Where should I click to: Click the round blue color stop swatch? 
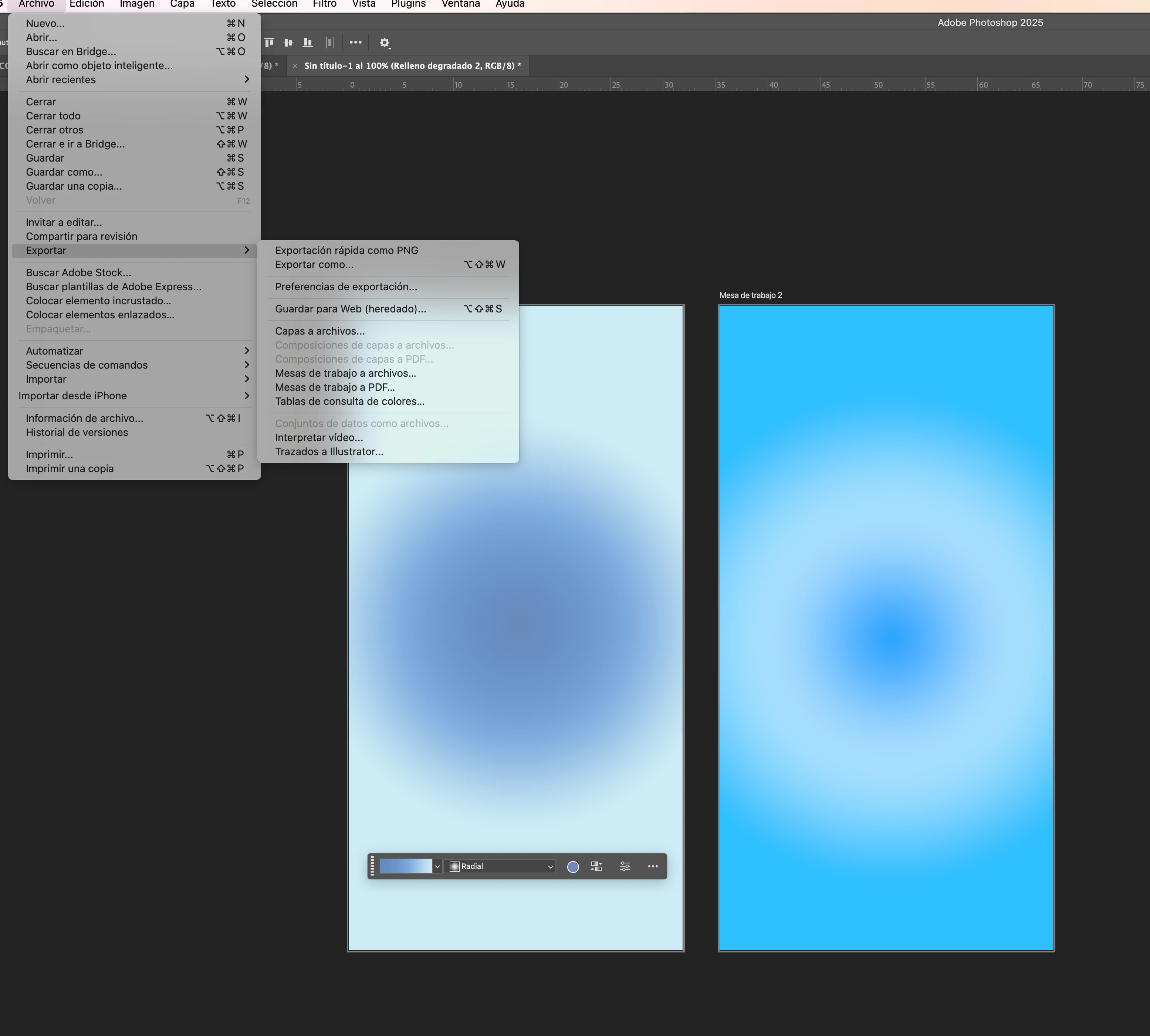click(573, 866)
